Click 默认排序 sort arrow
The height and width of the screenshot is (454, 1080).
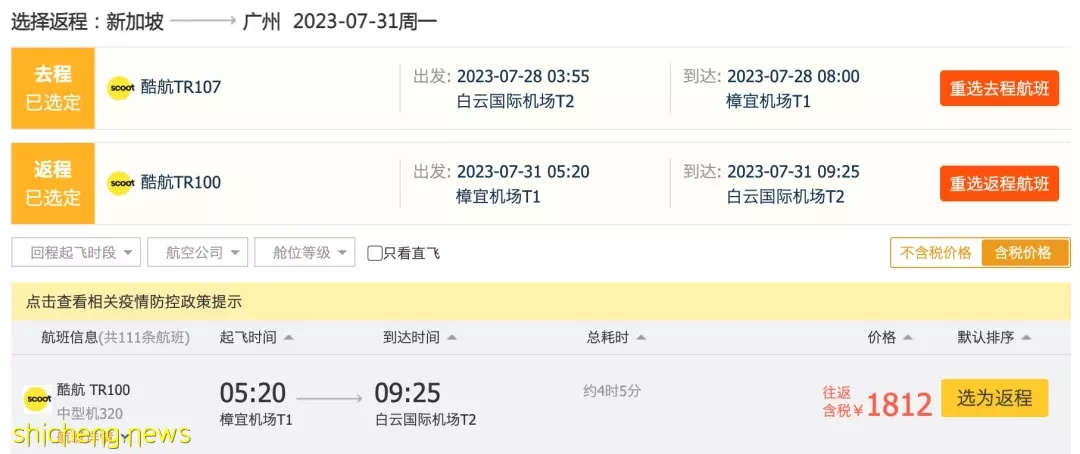[1026, 338]
